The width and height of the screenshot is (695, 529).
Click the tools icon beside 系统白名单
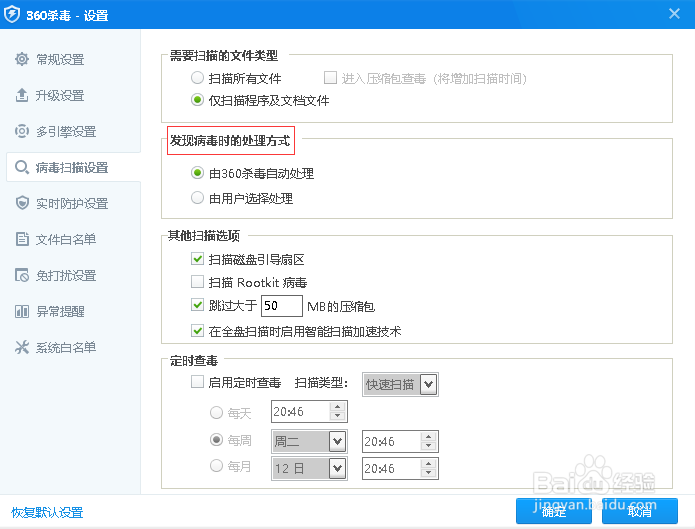point(22,347)
